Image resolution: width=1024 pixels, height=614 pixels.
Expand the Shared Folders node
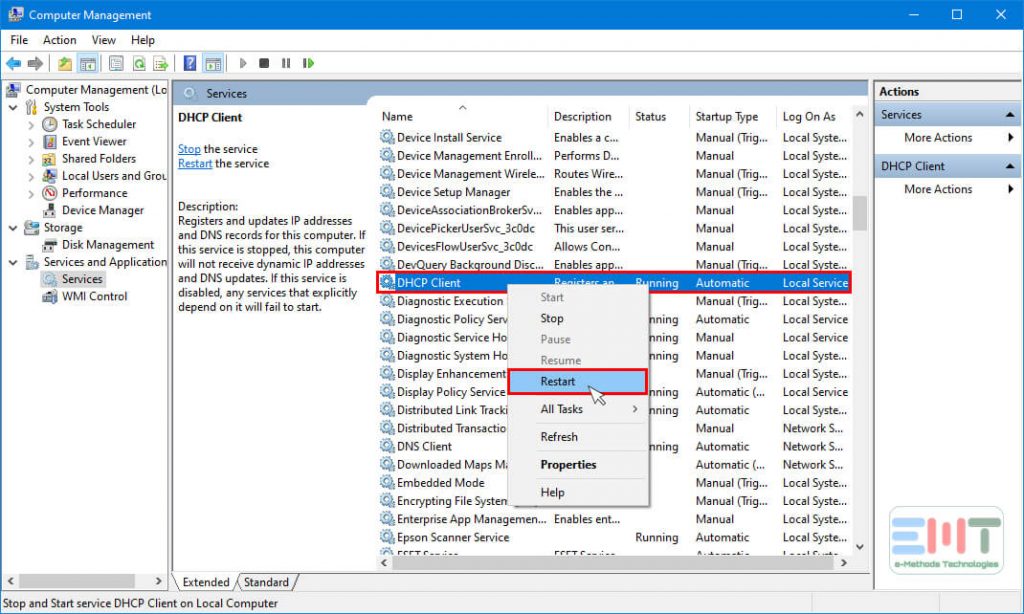click(x=31, y=159)
